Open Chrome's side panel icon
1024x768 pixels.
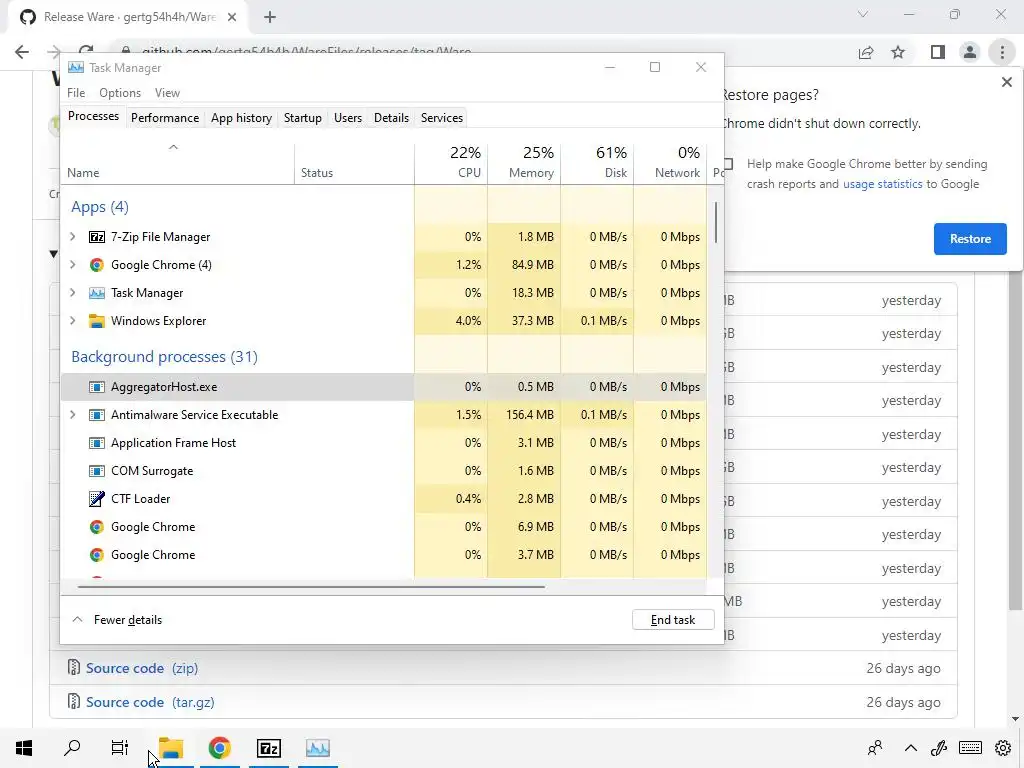click(938, 52)
